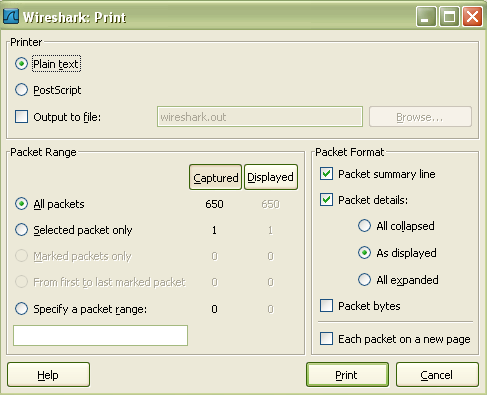Image resolution: width=487 pixels, height=395 pixels.
Task: Click the wireshark.out file name field
Action: (260, 117)
